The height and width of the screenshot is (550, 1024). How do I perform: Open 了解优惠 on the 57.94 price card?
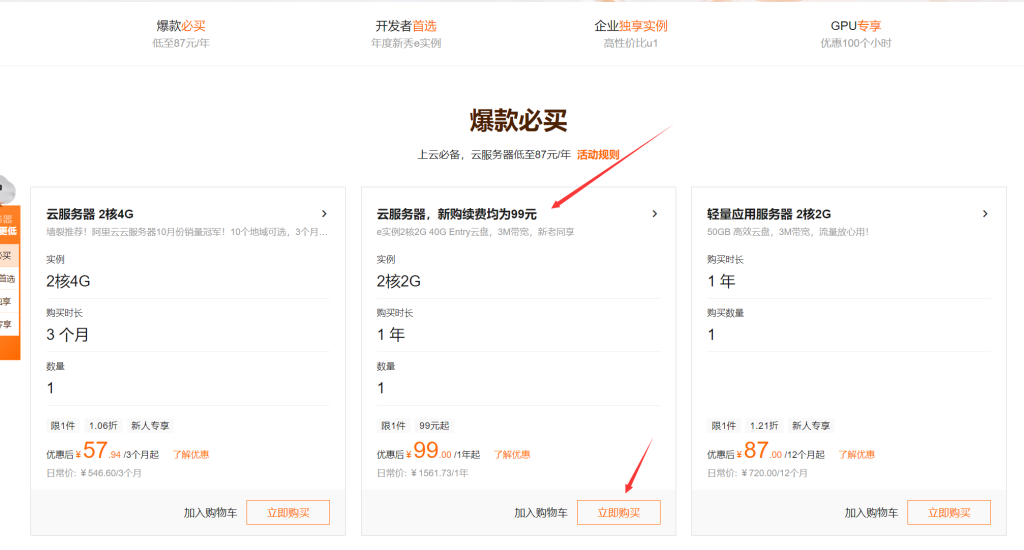pos(191,455)
